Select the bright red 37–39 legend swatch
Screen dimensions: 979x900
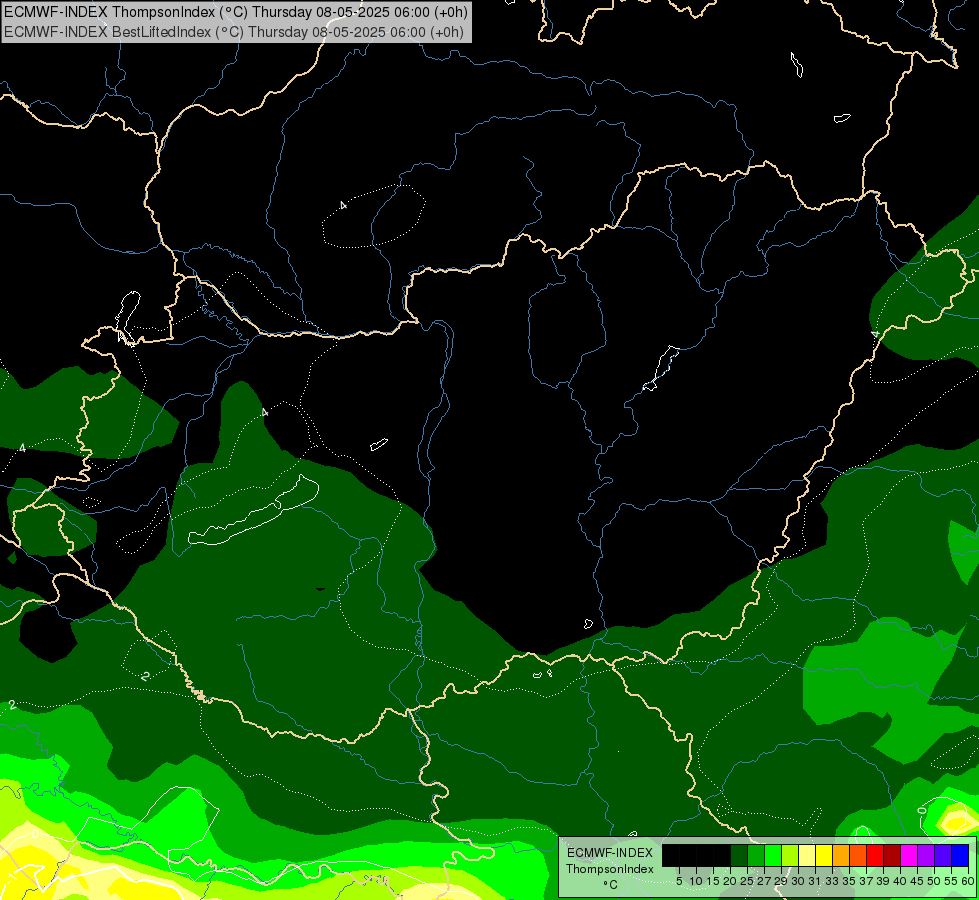[875, 855]
